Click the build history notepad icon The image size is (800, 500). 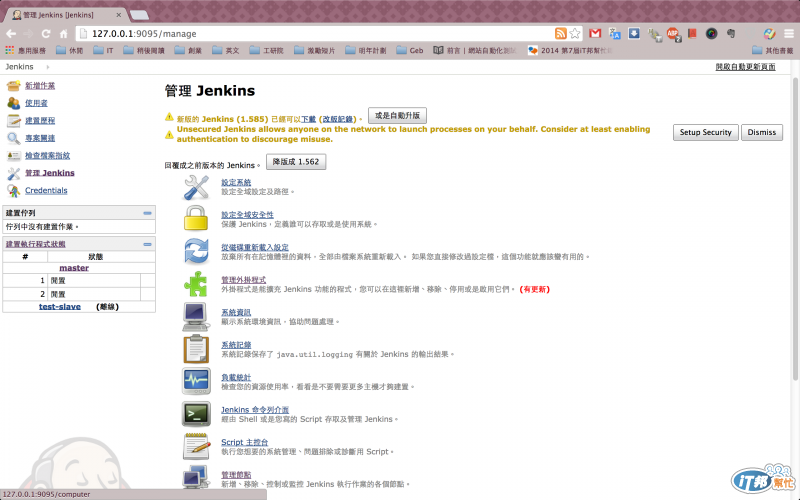tap(13, 120)
